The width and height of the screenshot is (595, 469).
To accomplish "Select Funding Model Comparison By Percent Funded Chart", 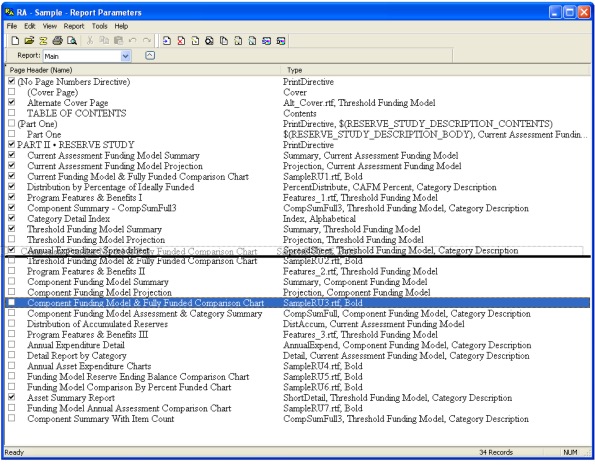I will click(x=298, y=387).
